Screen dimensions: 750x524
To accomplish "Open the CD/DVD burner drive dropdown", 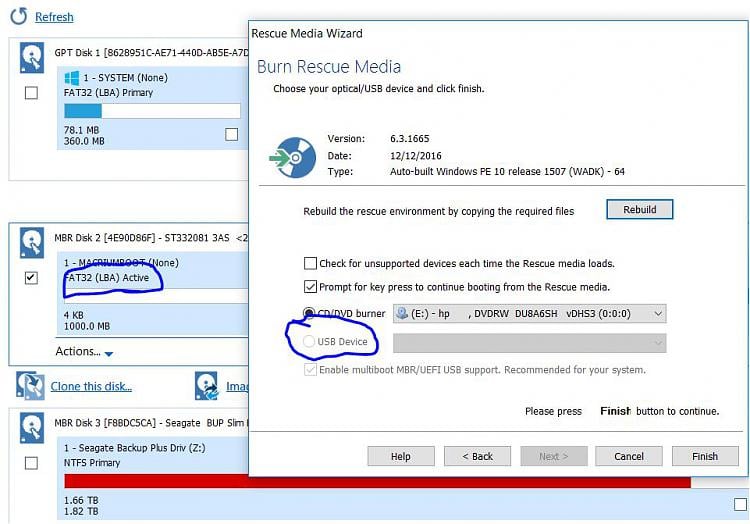I will (529, 314).
